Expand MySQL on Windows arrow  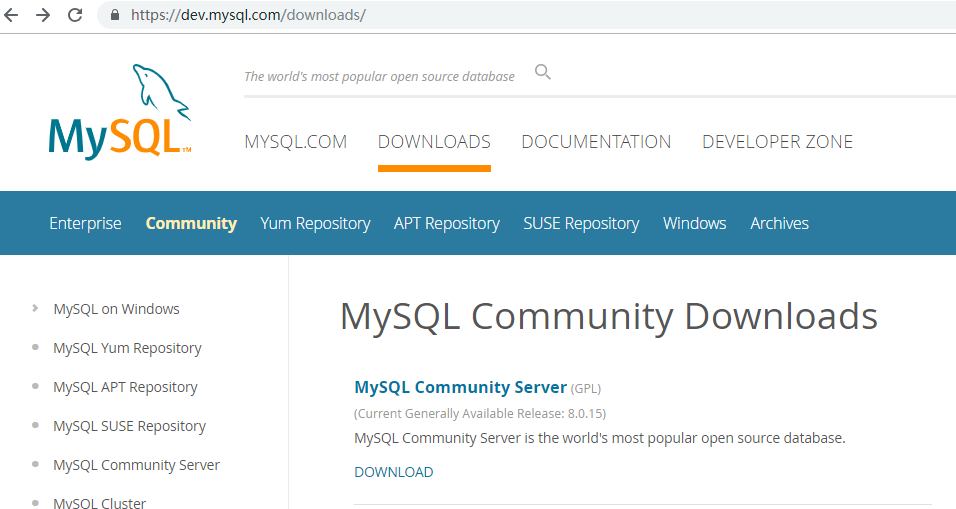click(x=35, y=308)
